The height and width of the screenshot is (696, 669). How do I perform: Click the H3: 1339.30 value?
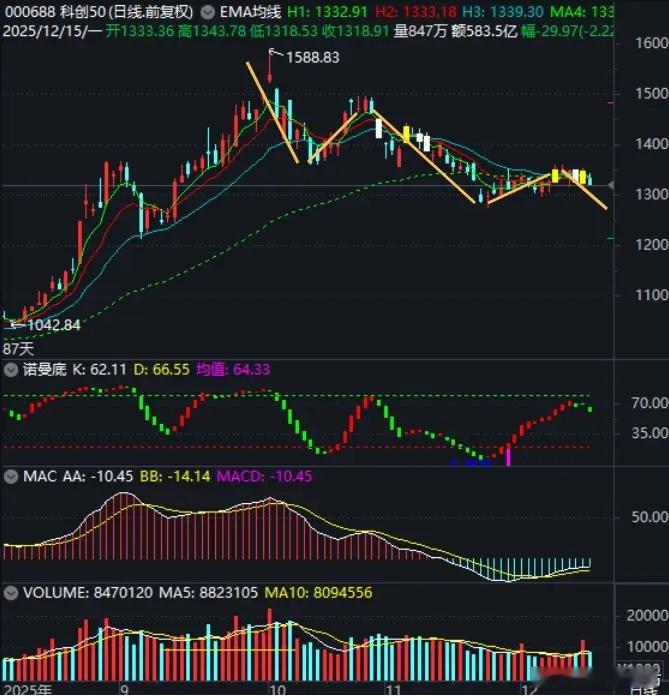(x=503, y=12)
